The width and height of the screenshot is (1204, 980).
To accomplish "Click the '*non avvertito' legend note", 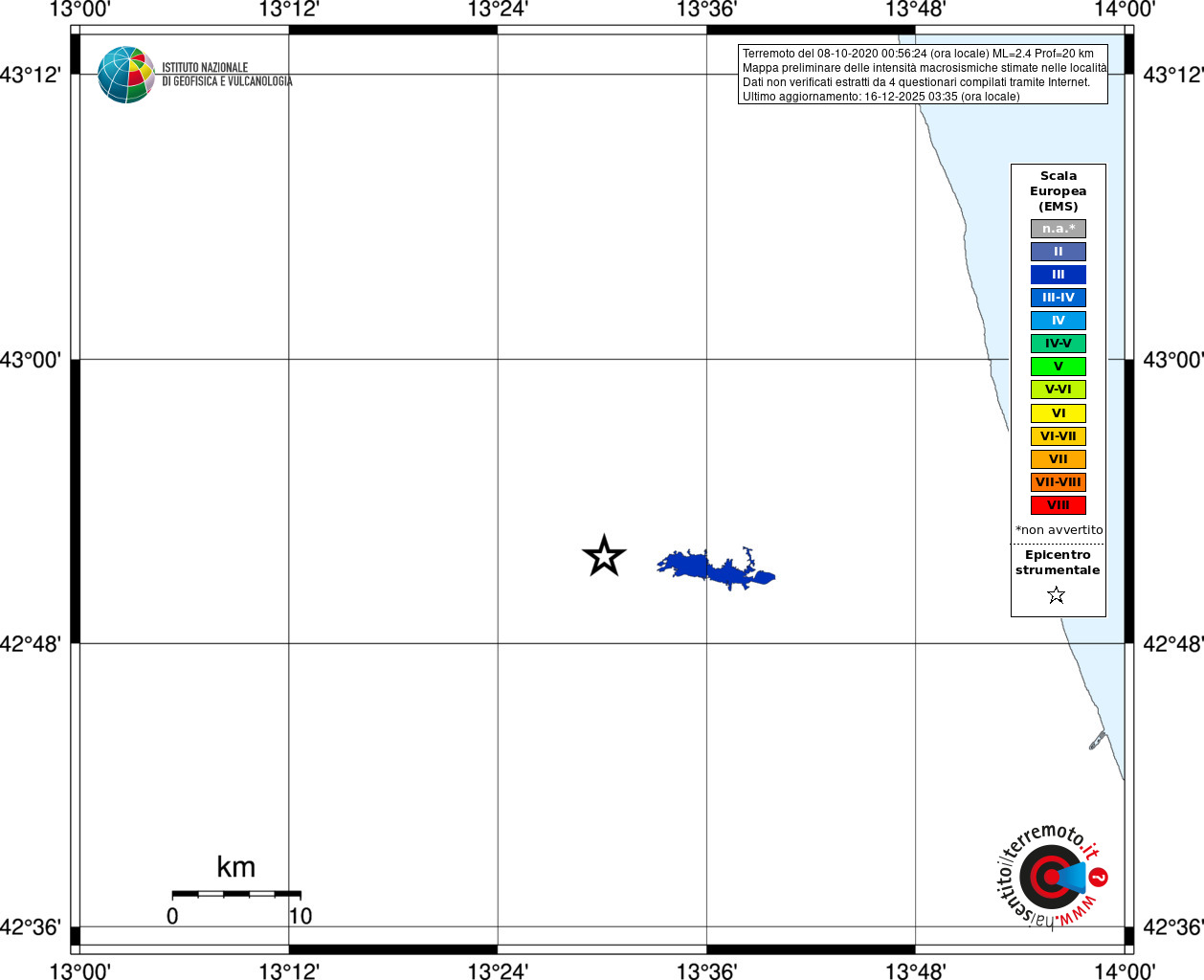I will pos(1059,530).
